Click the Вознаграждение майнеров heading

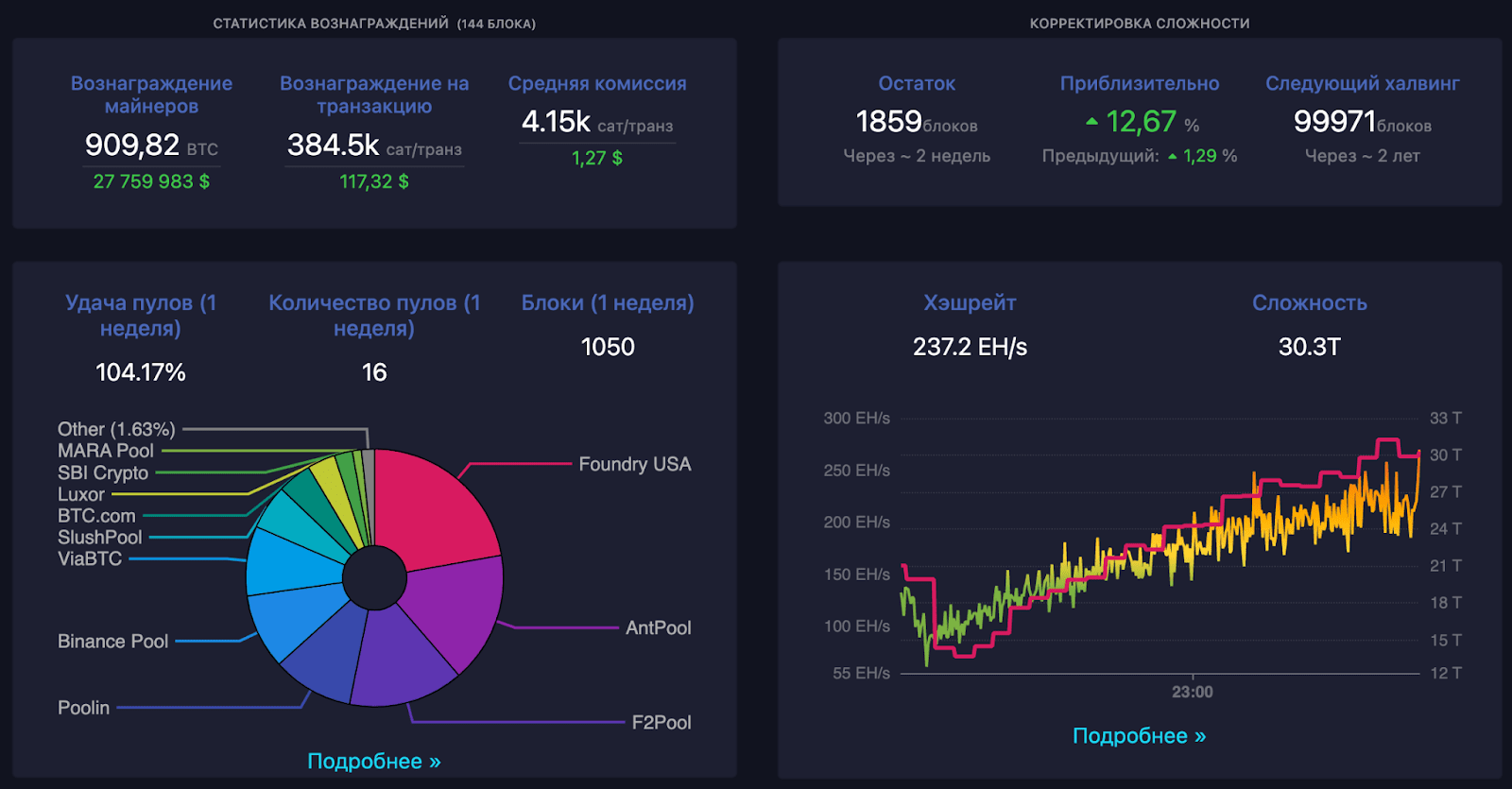(151, 94)
